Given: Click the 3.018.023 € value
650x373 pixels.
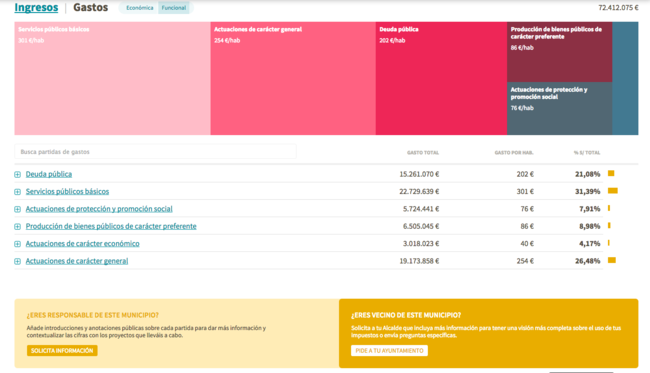Looking at the screenshot, I should (x=421, y=244).
